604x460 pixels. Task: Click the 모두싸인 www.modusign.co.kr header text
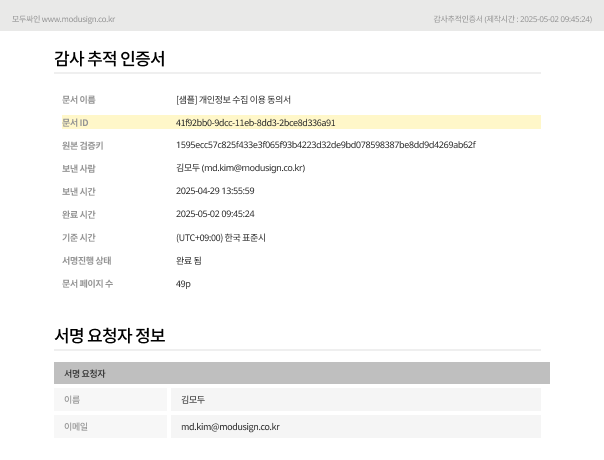pos(64,19)
